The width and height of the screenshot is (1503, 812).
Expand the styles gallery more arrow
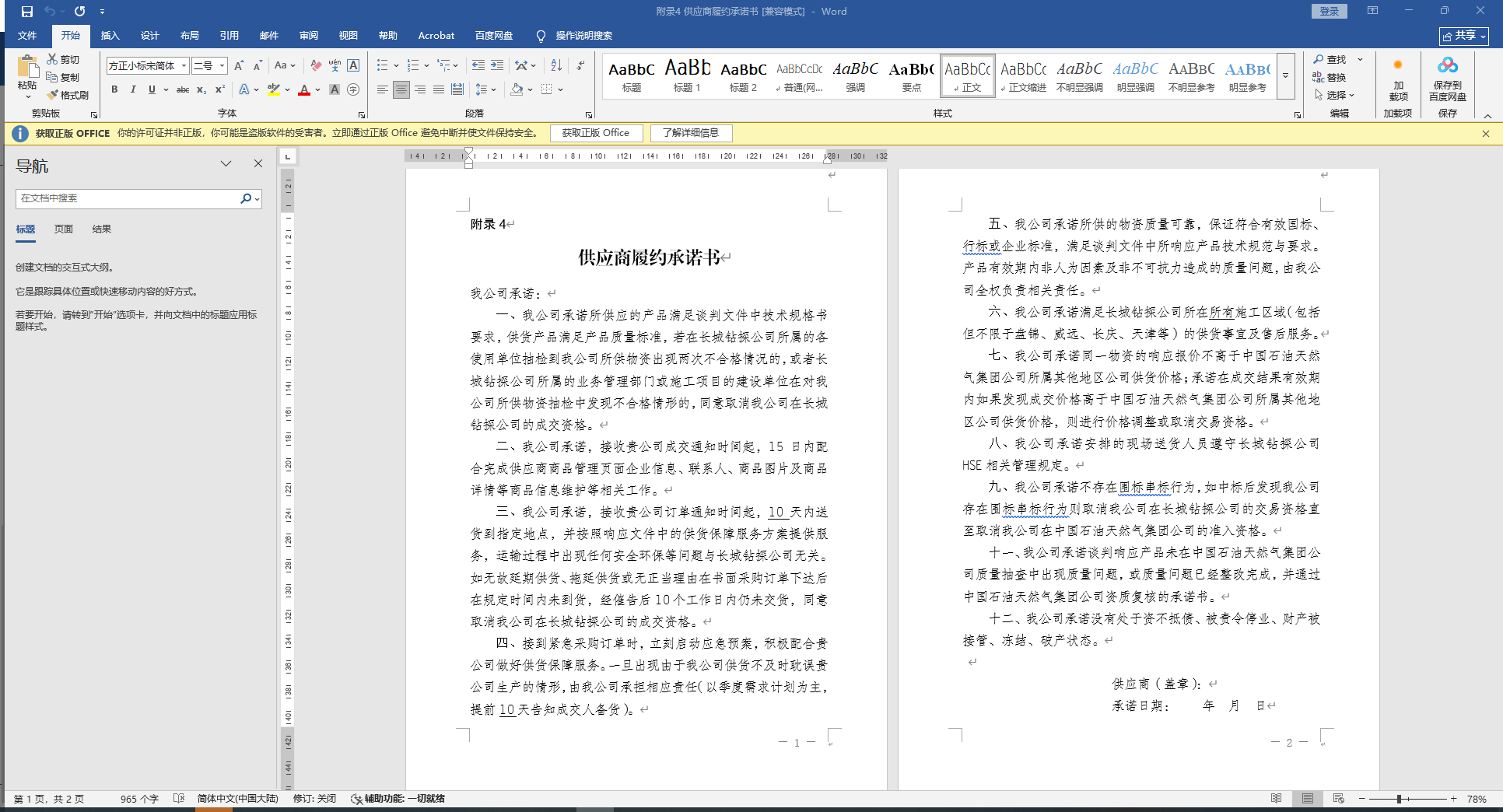tap(1286, 75)
